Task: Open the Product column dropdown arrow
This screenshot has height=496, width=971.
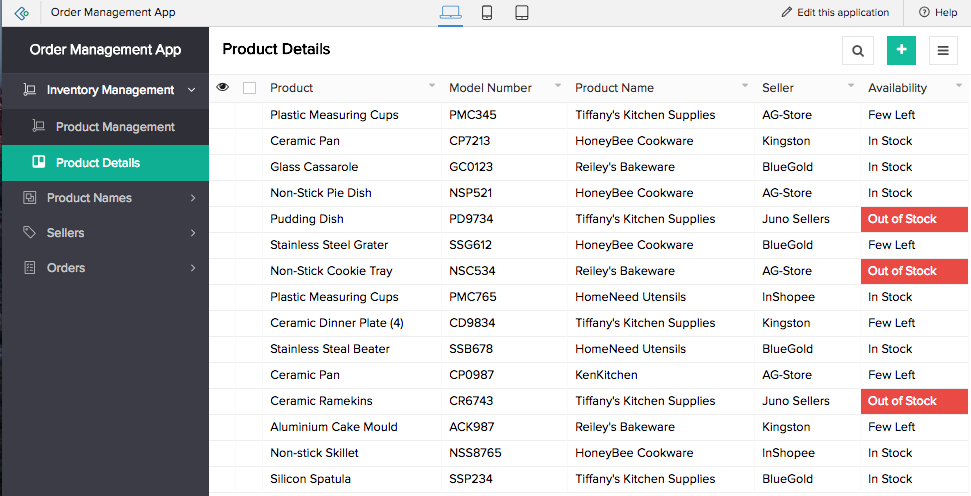Action: click(432, 87)
